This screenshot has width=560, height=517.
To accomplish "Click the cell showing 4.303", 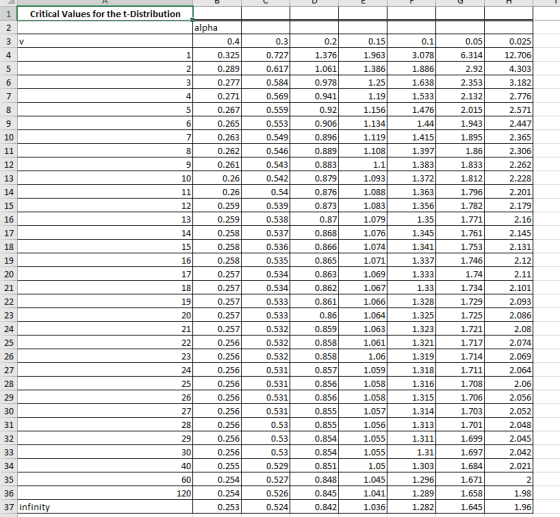I will [509, 69].
